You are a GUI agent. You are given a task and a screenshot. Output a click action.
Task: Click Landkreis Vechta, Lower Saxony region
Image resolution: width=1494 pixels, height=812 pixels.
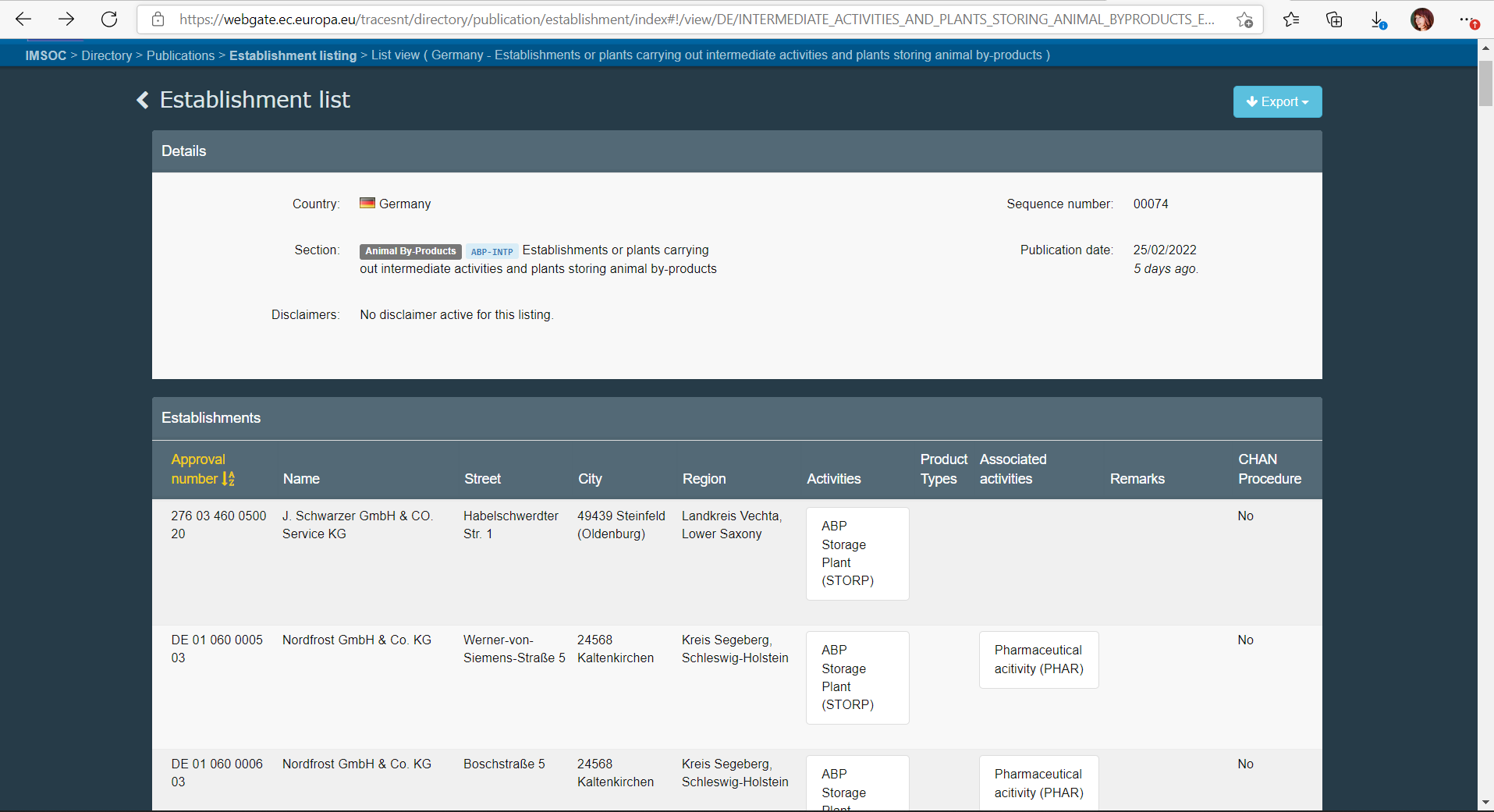click(x=732, y=525)
